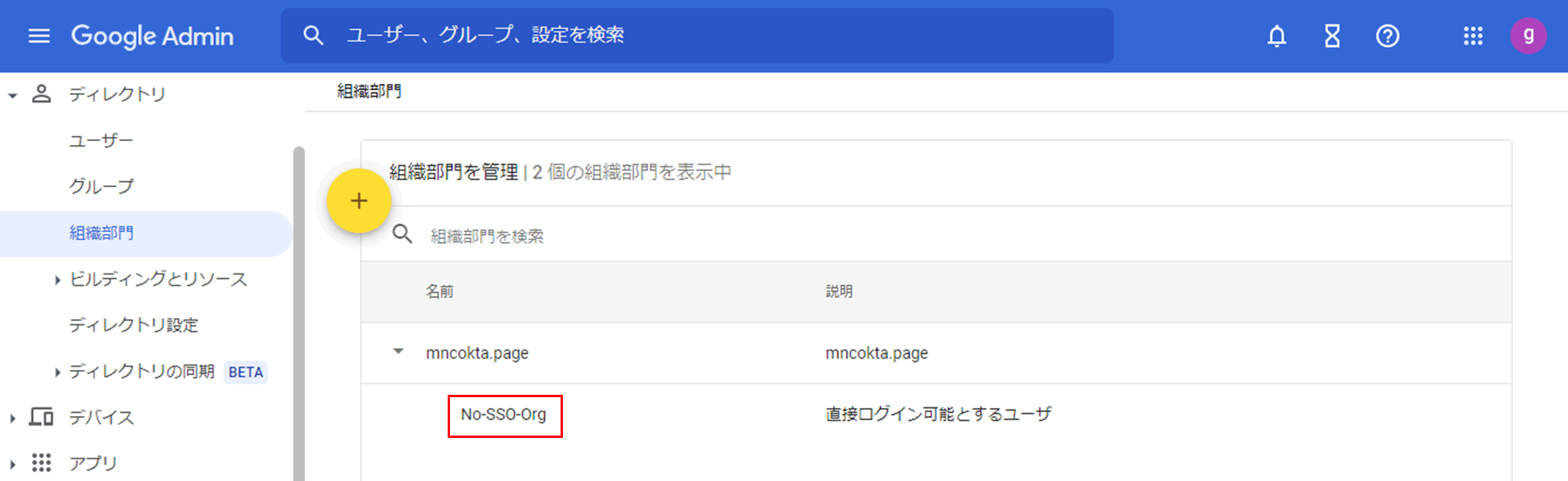Expand the ディレクトリの同期 submenu
1568x481 pixels.
[57, 372]
